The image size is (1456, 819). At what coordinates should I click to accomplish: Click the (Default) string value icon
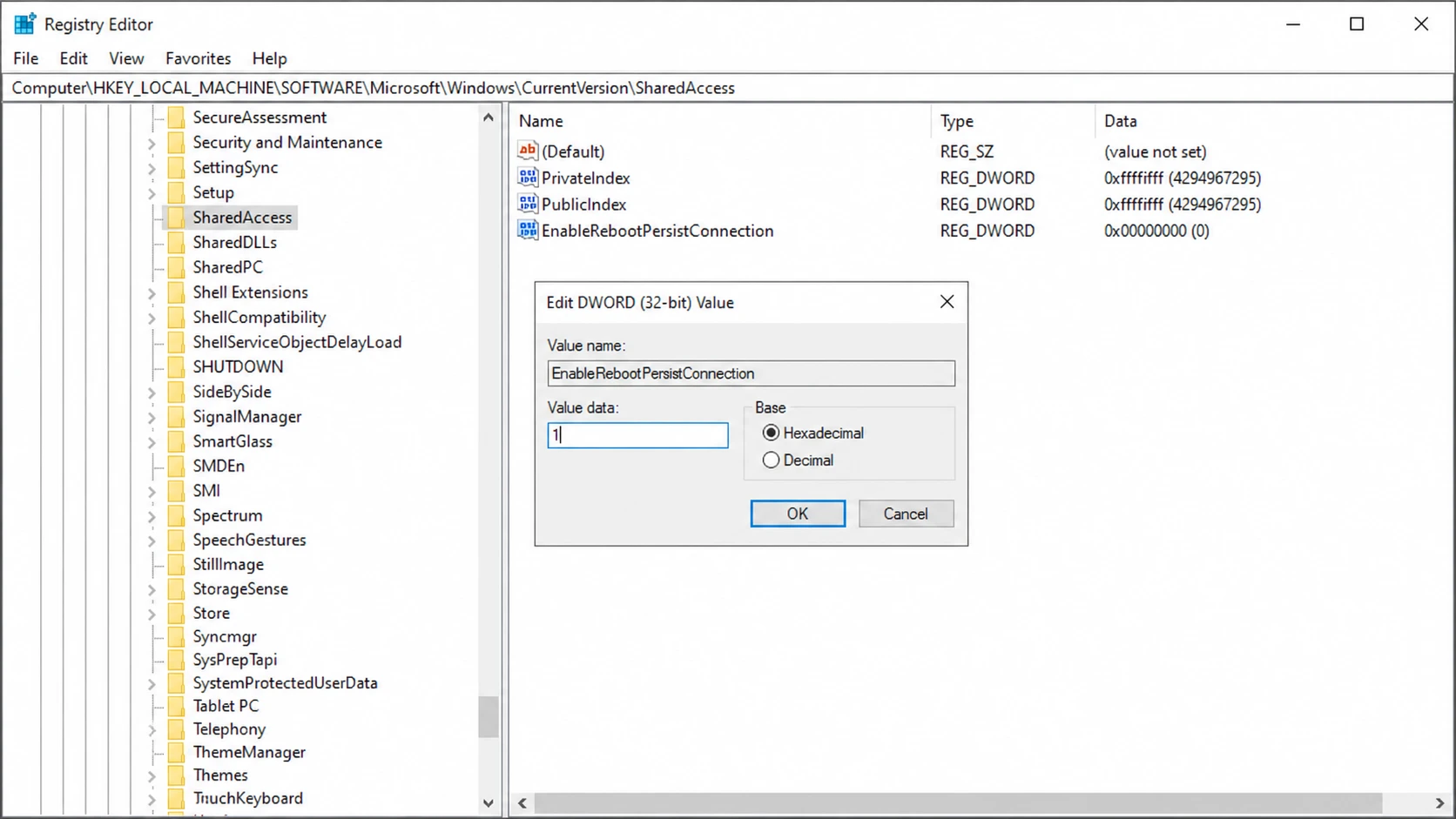[x=528, y=151]
